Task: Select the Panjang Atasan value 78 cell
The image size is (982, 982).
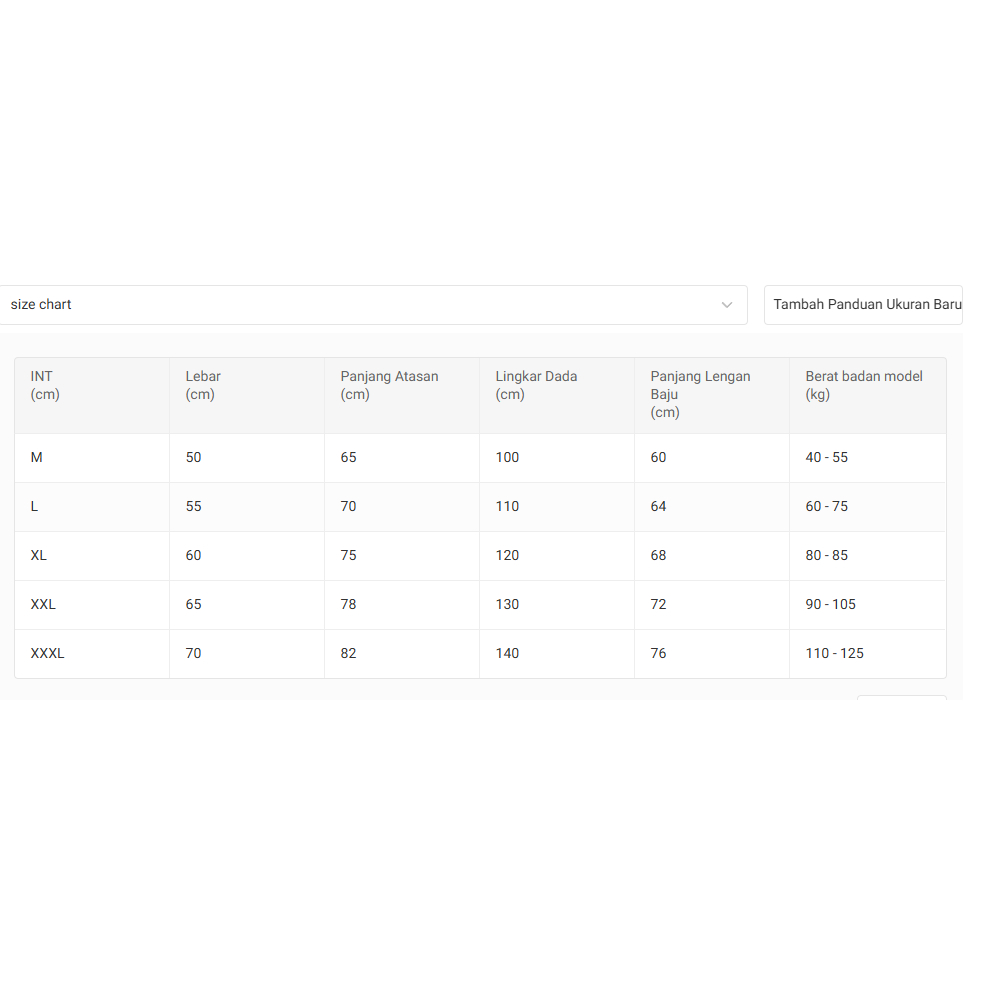Action: point(348,605)
